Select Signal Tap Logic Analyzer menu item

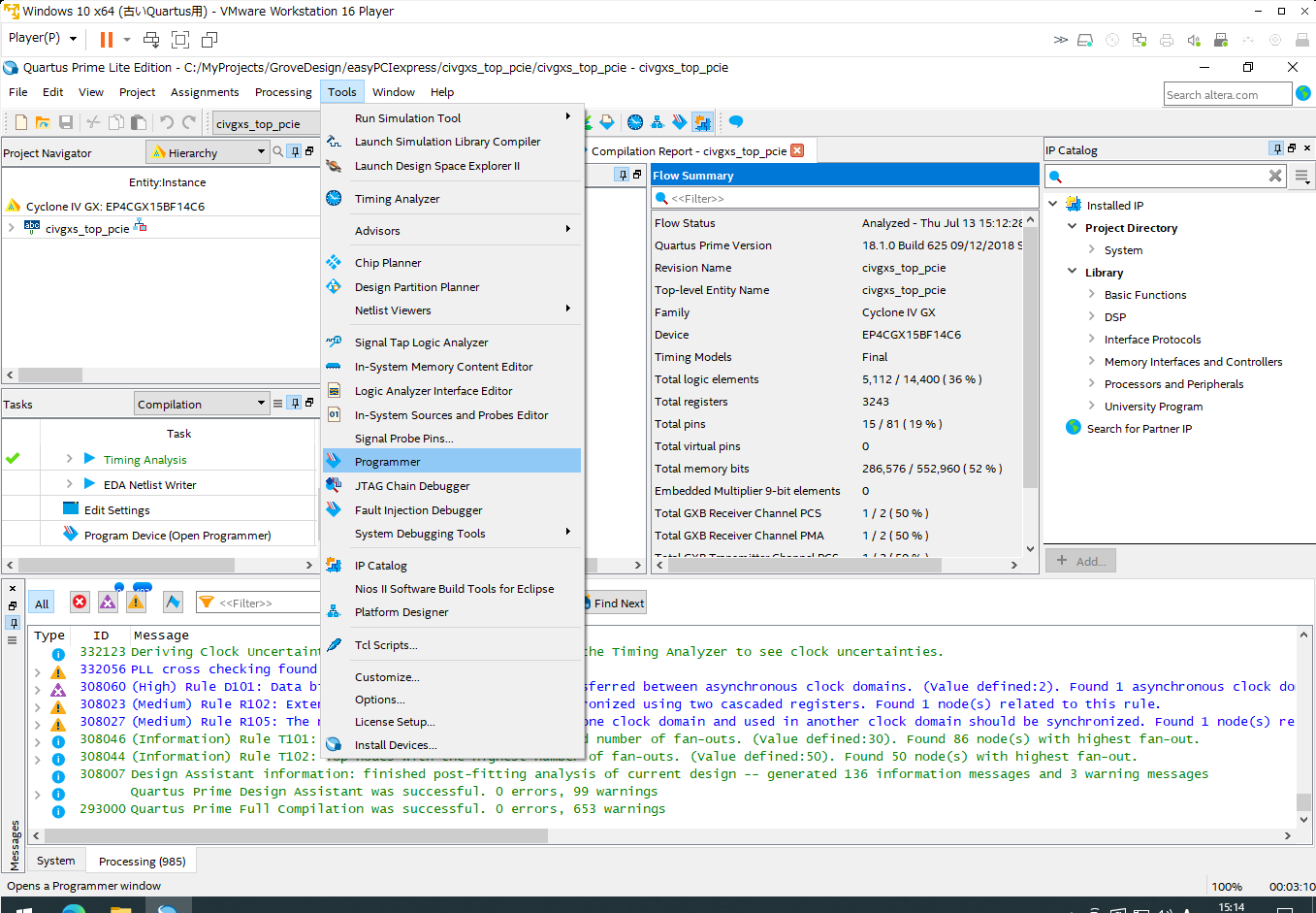452,342
